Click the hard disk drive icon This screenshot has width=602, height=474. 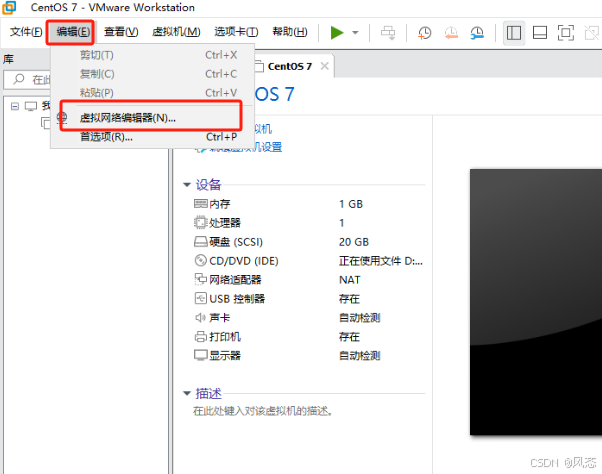[x=200, y=241]
